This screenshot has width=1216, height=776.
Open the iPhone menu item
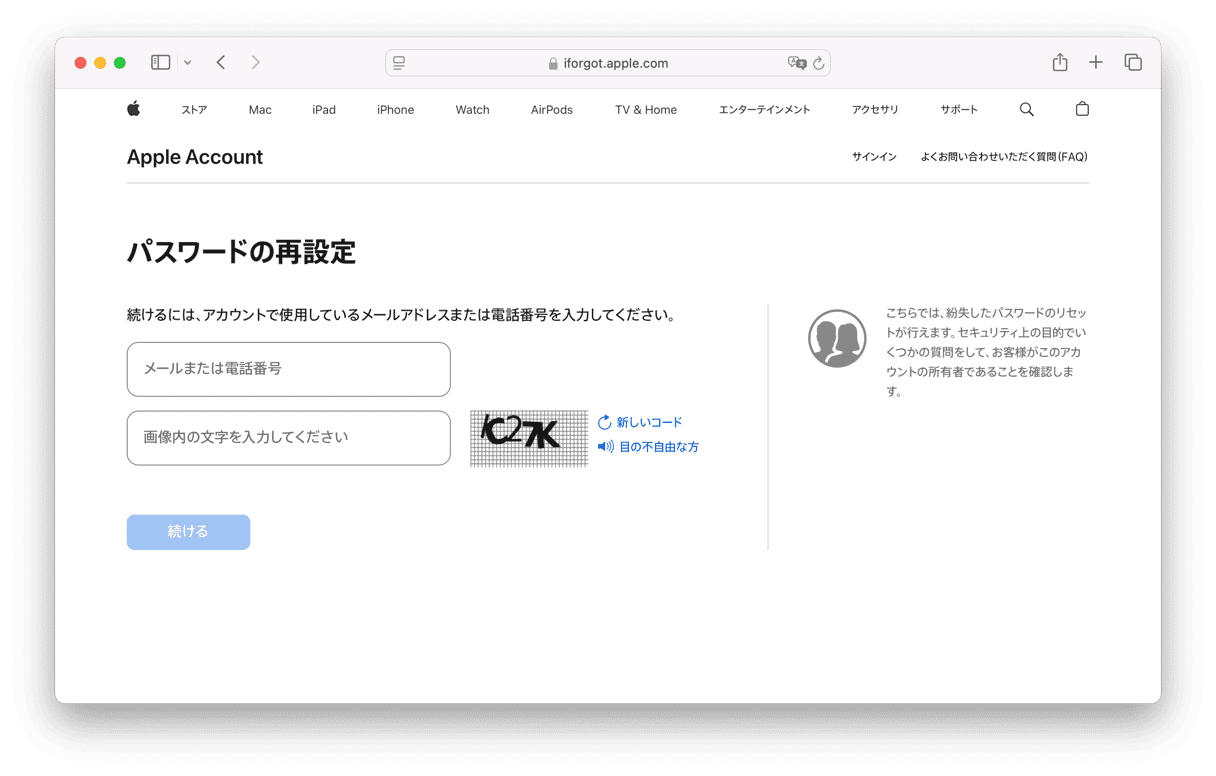[x=395, y=110]
